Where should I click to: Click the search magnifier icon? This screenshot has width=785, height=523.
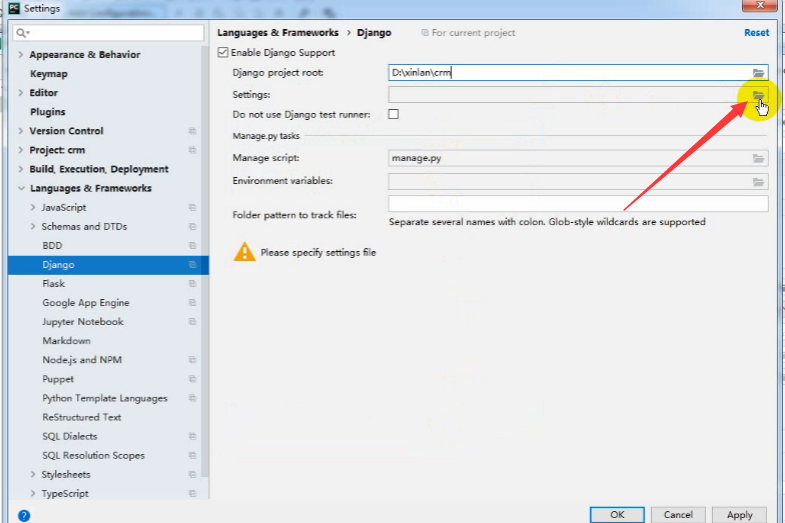click(x=22, y=33)
